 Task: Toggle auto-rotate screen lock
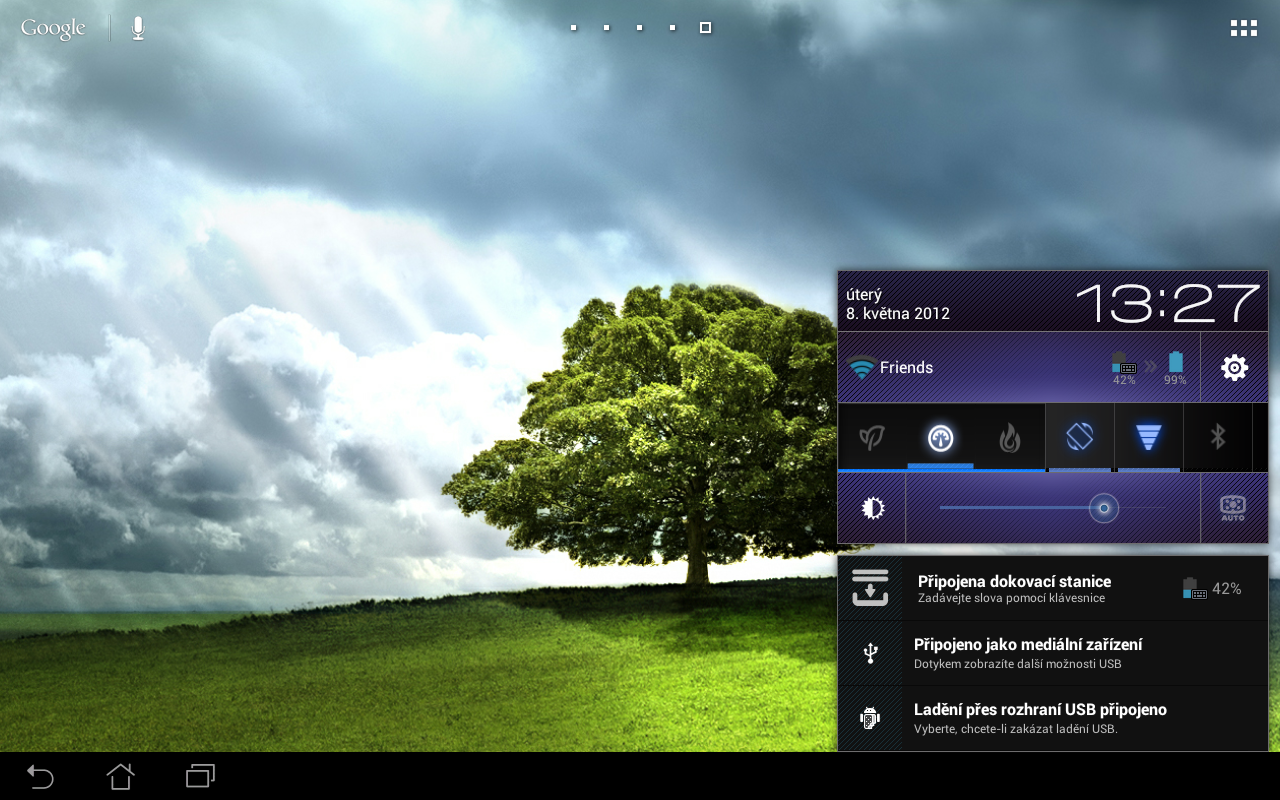(1079, 437)
